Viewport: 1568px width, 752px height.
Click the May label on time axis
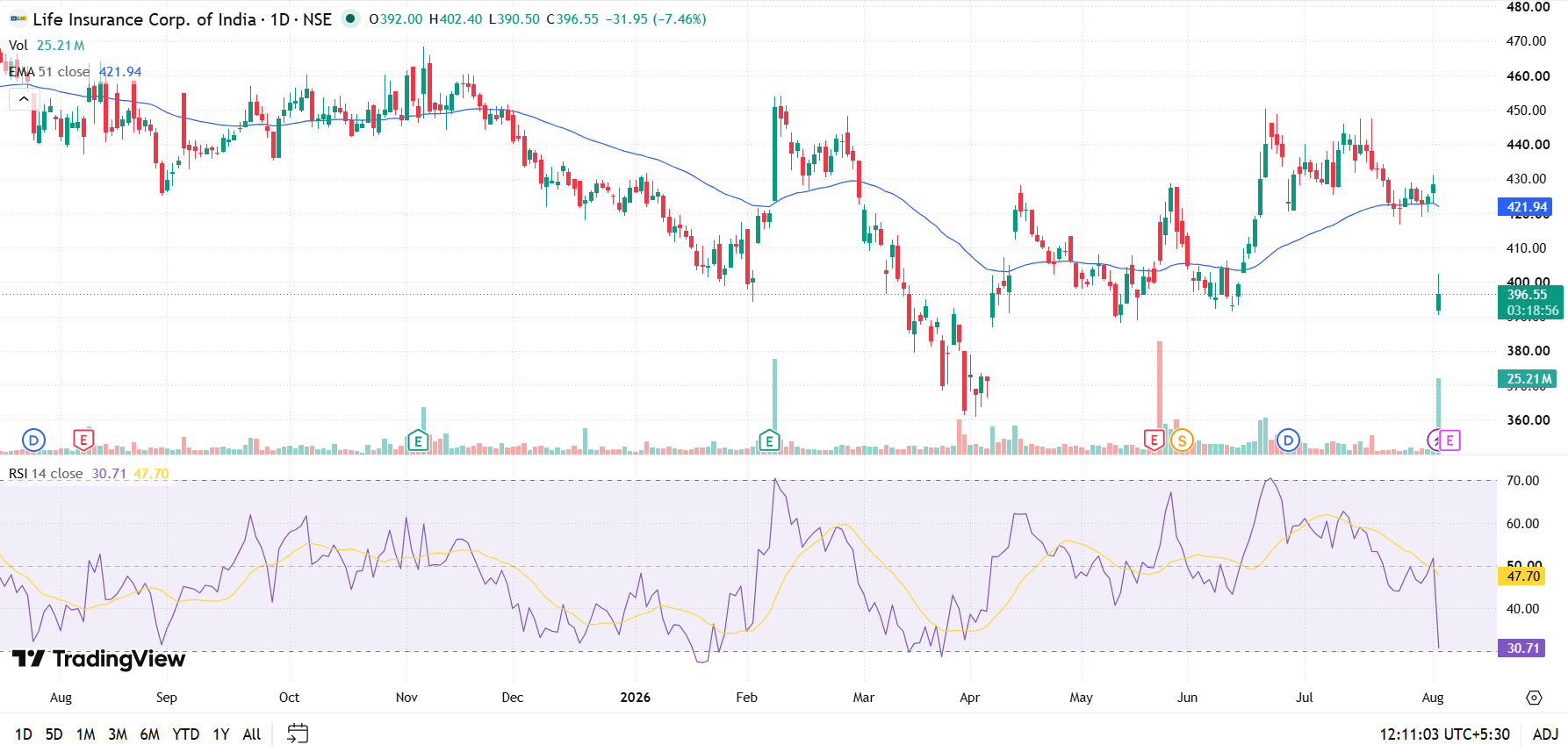[1082, 697]
